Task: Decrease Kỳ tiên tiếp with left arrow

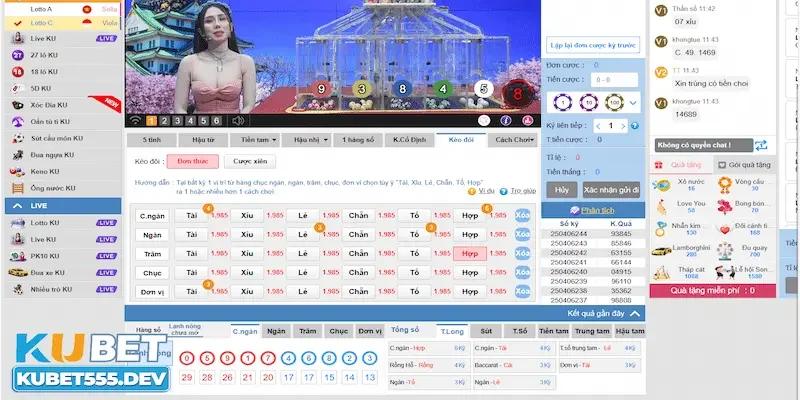Action: tap(597, 126)
